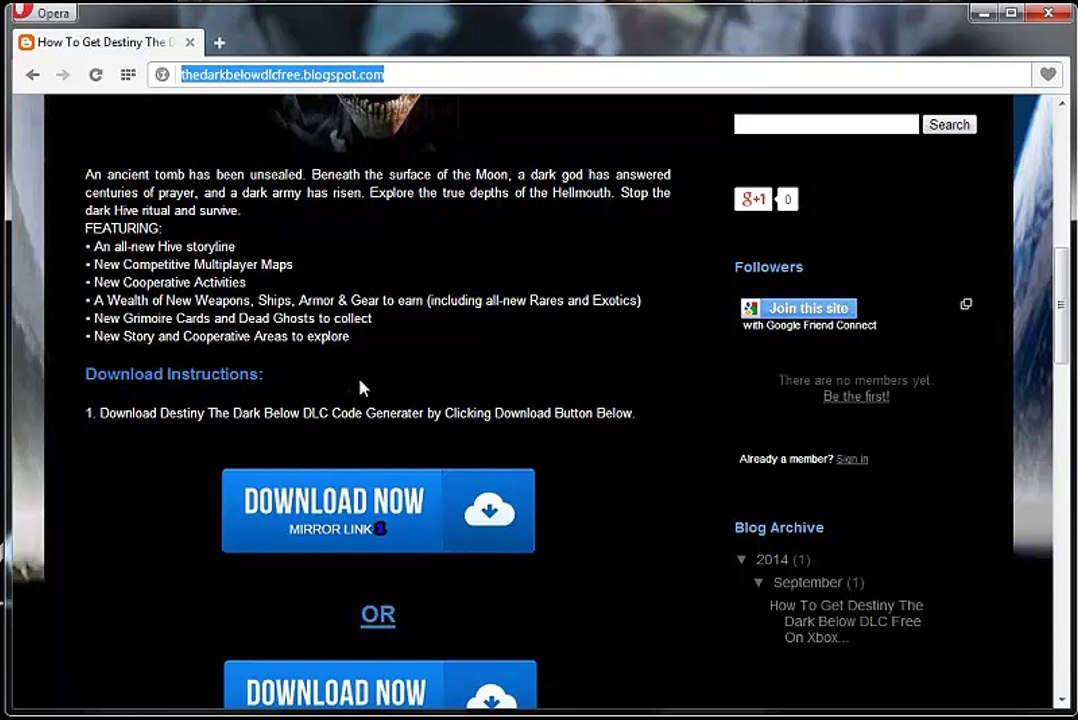Image resolution: width=1078 pixels, height=720 pixels.
Task: Click the FEATURING: text line
Action: 124,228
